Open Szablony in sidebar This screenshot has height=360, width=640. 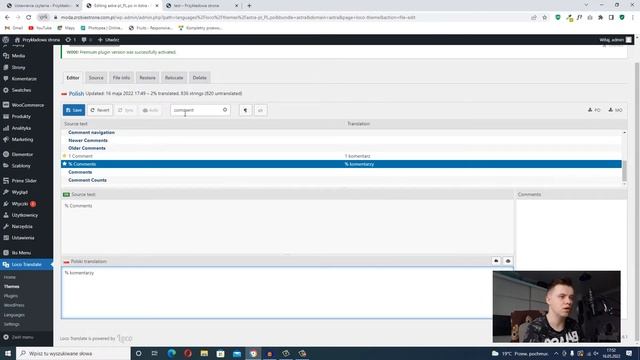[21, 166]
